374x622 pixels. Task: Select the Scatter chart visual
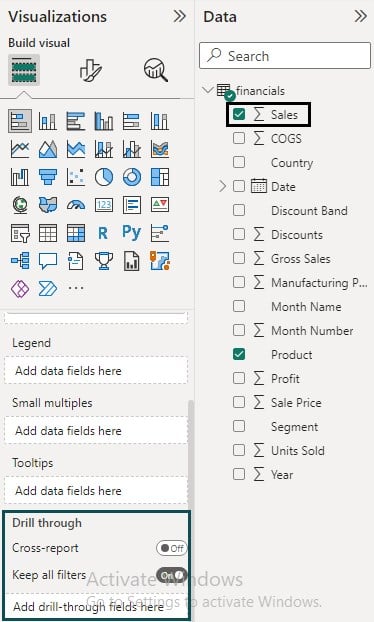pyautogui.click(x=76, y=177)
